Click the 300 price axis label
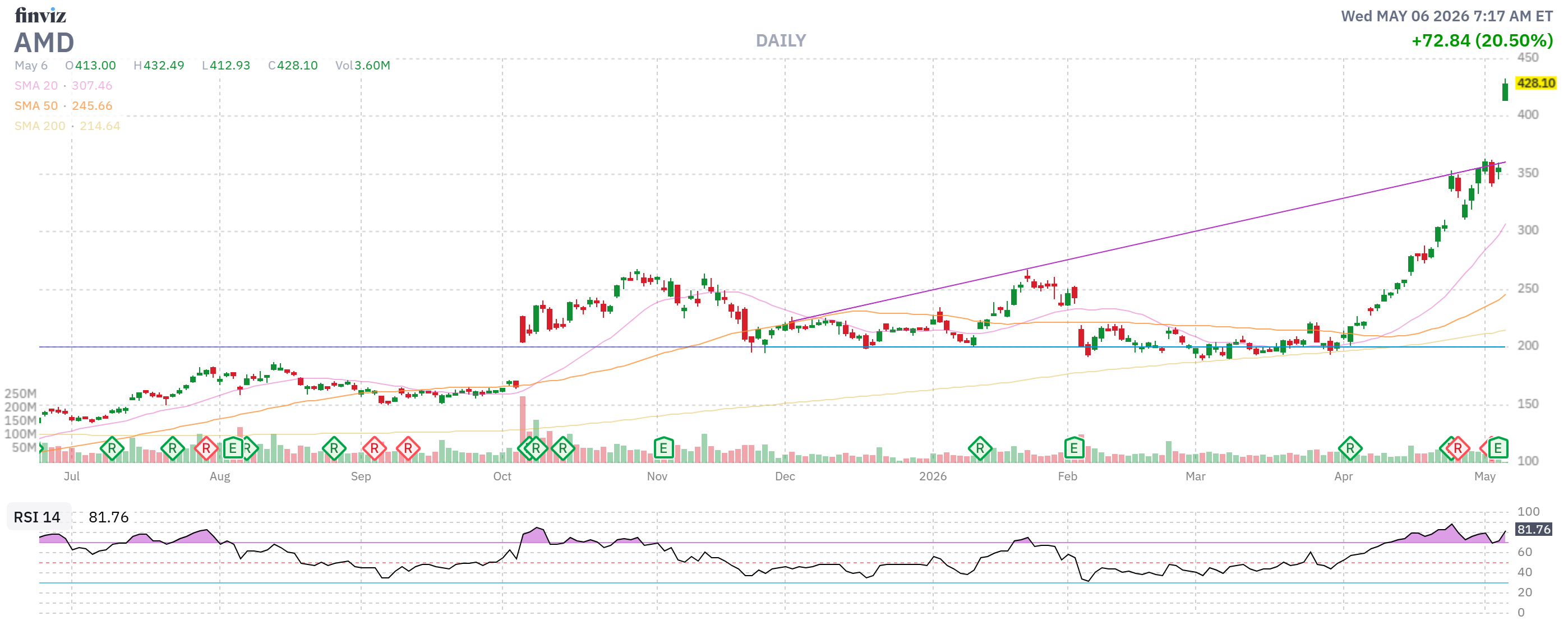 [1528, 230]
